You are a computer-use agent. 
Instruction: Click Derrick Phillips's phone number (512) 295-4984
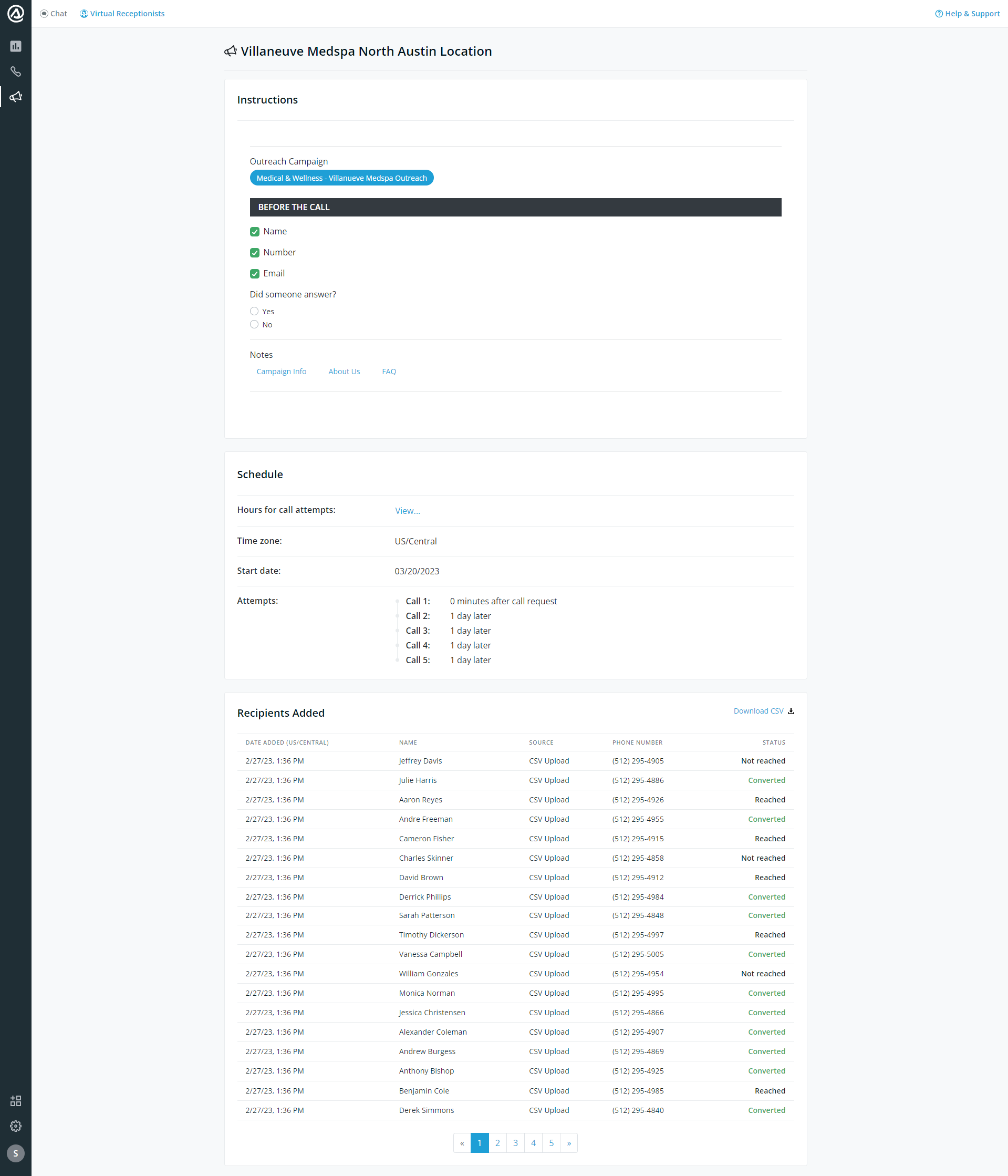tap(638, 897)
